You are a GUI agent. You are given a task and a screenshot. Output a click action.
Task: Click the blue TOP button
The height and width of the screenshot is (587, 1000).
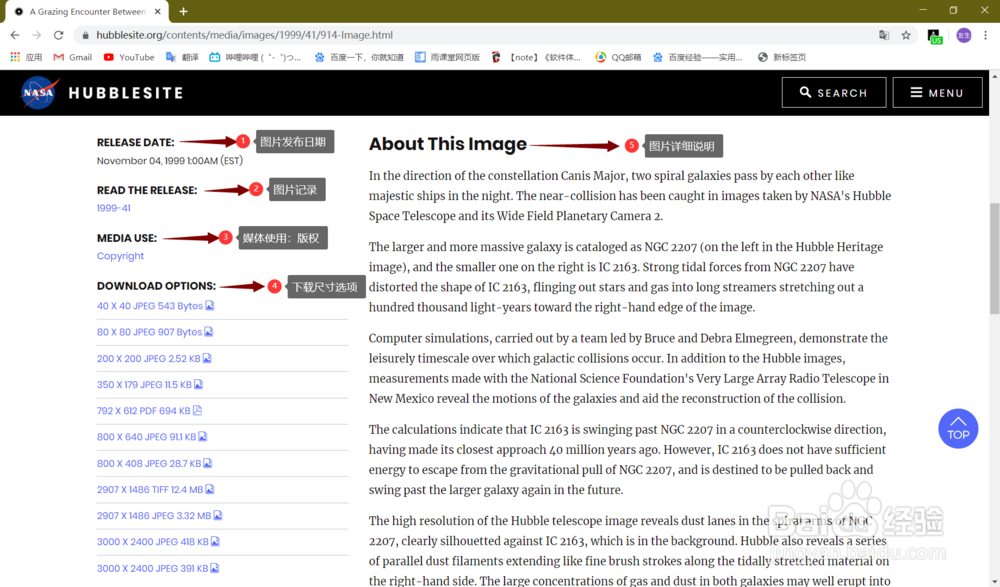(958, 429)
